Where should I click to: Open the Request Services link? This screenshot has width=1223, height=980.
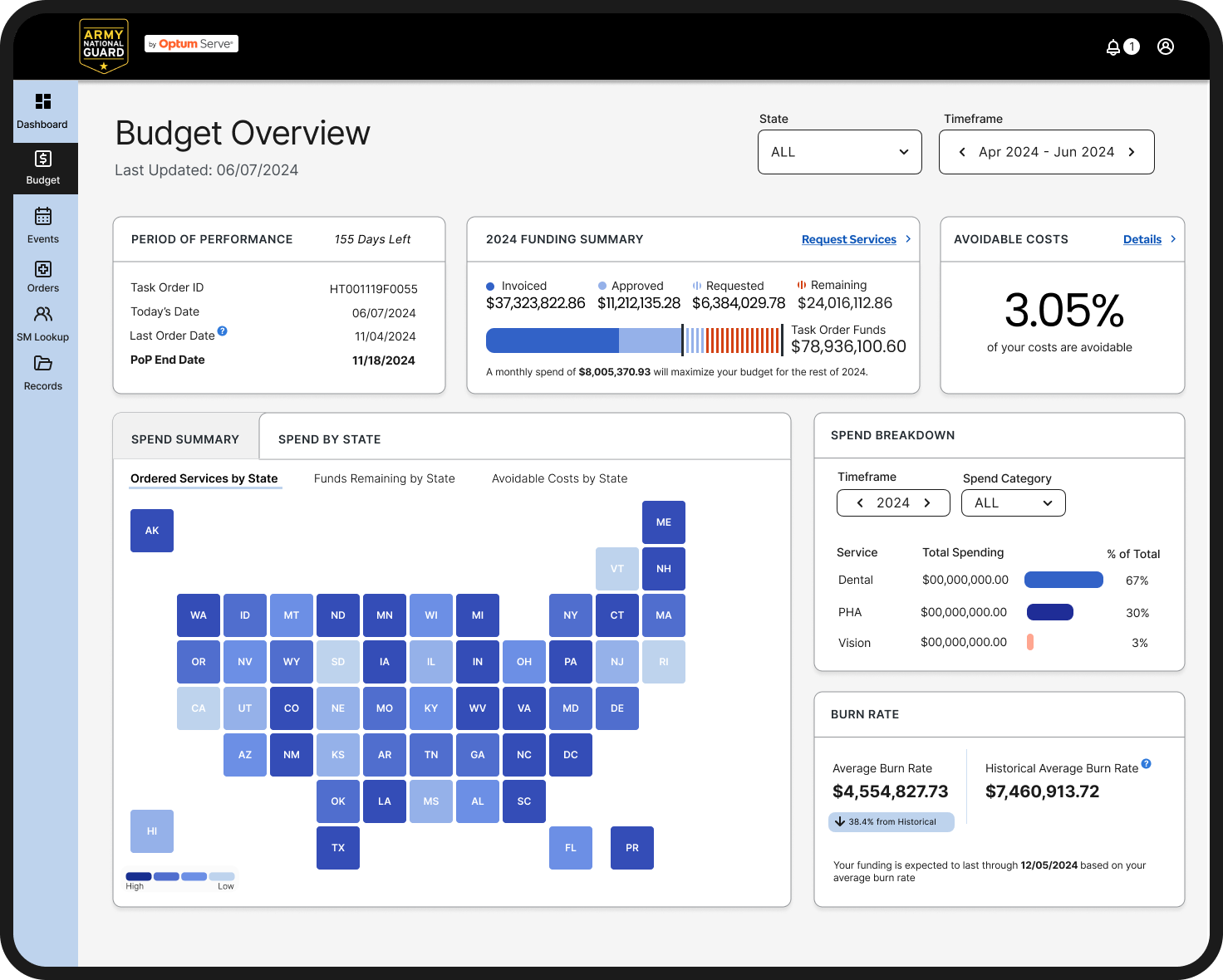[849, 239]
